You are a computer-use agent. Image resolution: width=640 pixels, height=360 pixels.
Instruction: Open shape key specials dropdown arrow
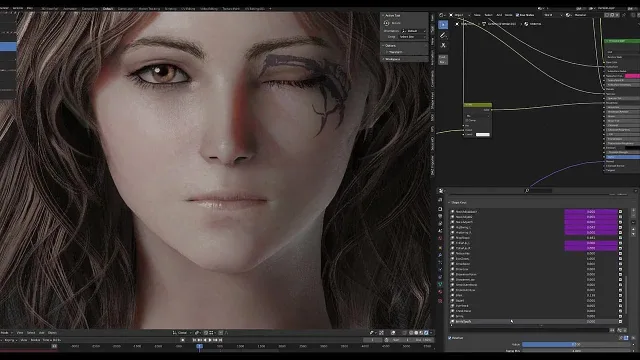[x=633, y=222]
